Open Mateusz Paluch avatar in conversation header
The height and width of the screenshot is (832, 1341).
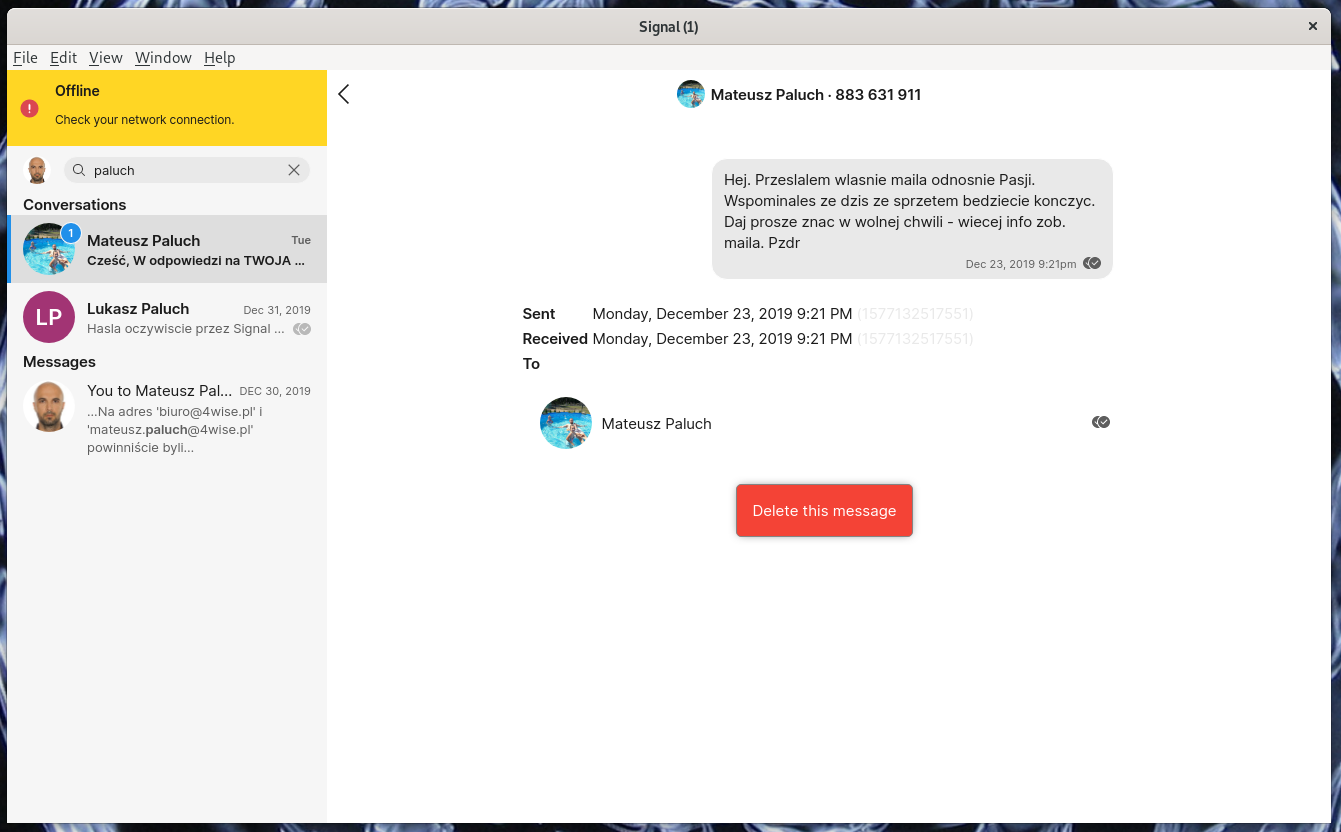coord(691,94)
